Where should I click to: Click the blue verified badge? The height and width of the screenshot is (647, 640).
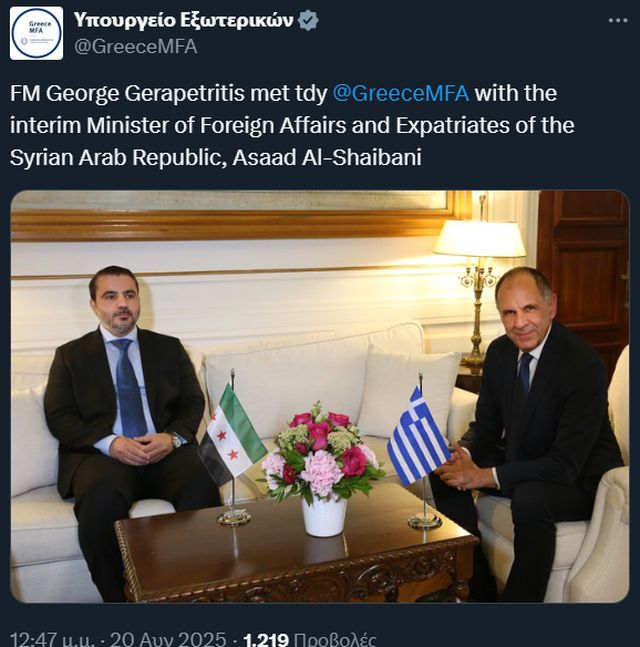308,20
